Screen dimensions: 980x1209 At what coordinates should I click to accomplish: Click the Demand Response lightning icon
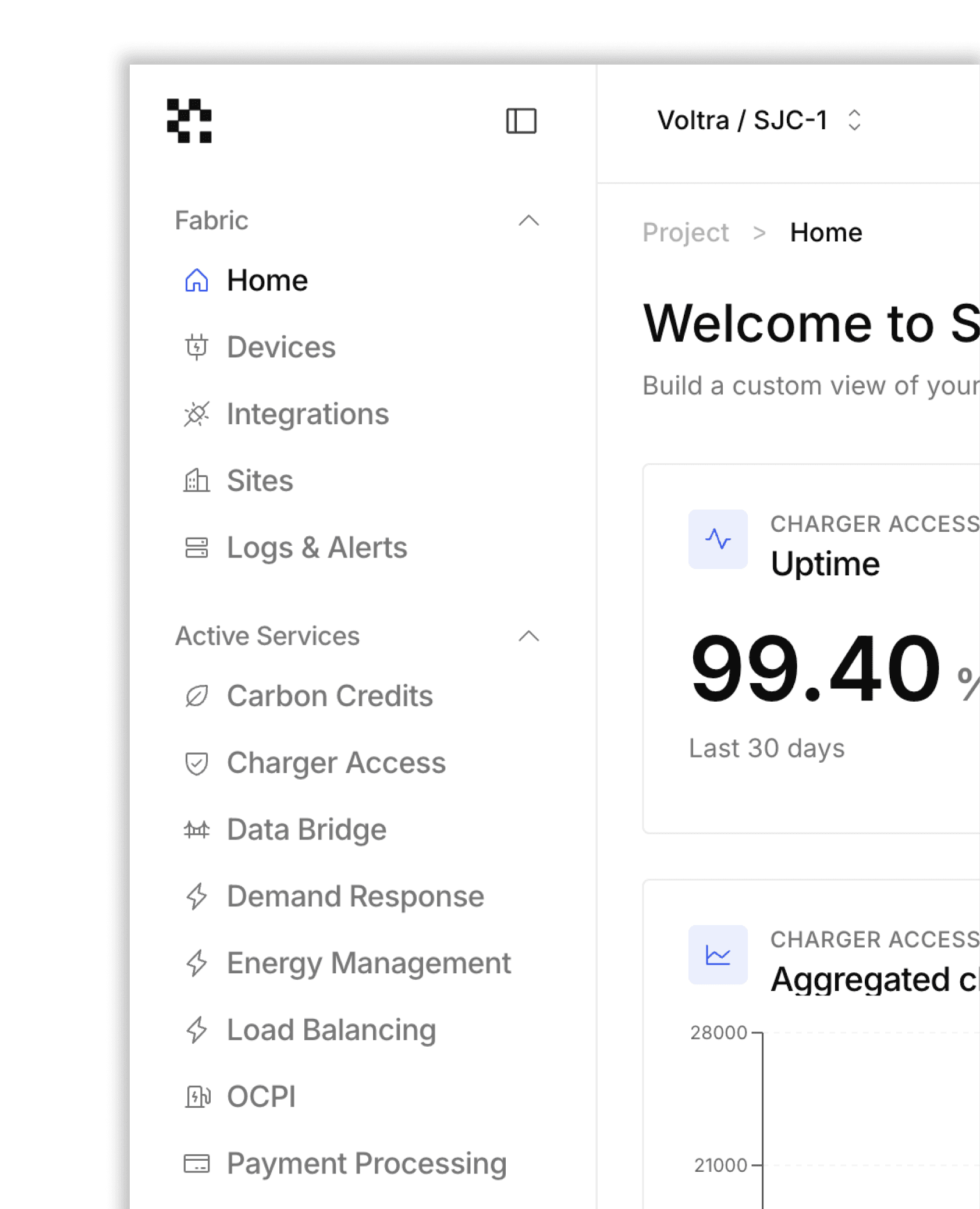197,896
